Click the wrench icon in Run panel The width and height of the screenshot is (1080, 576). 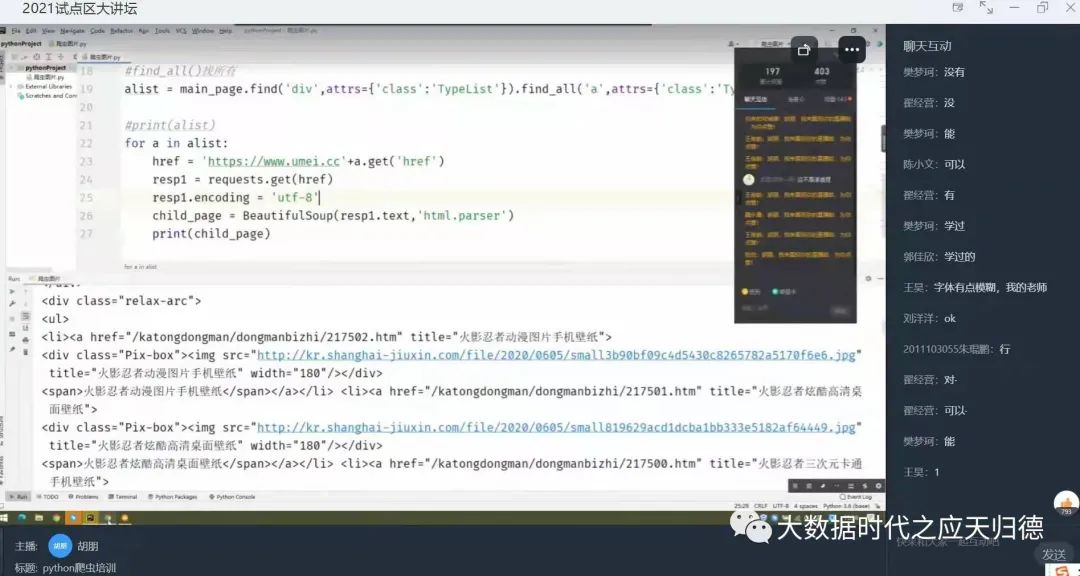click(12, 304)
